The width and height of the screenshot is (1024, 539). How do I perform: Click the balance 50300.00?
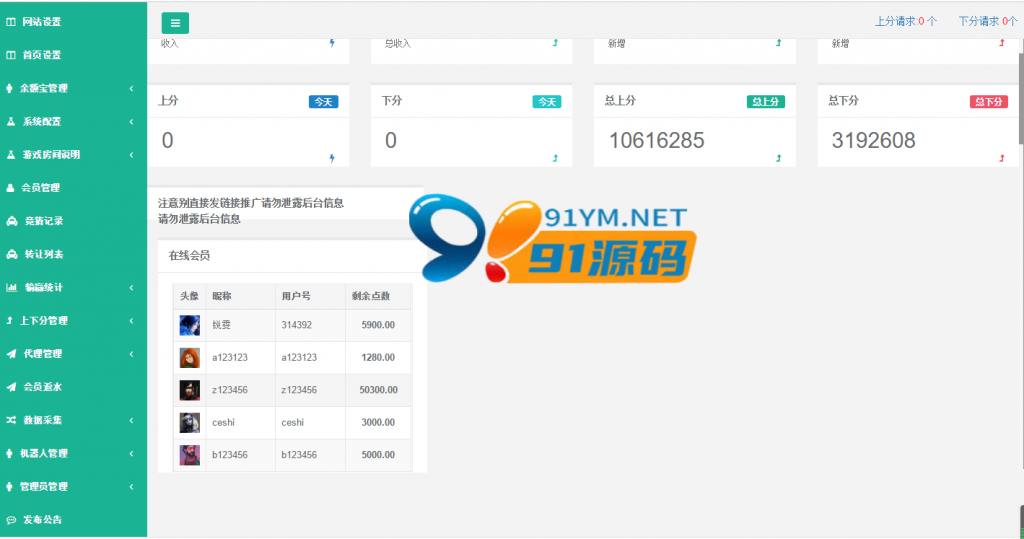pos(378,390)
